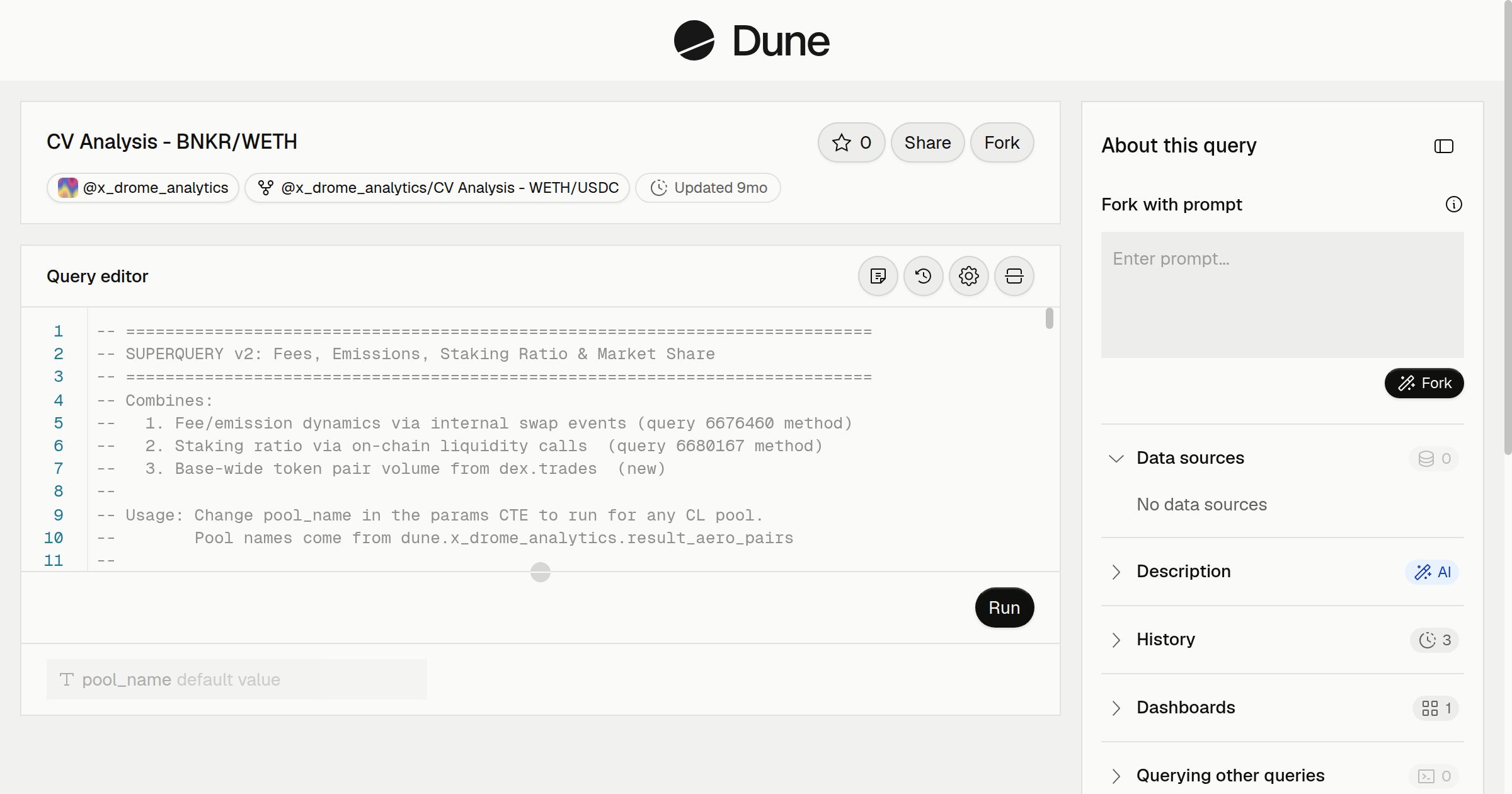Click the Combines: comment on line 4
Viewport: 1512px width, 794px height.
[x=155, y=401]
